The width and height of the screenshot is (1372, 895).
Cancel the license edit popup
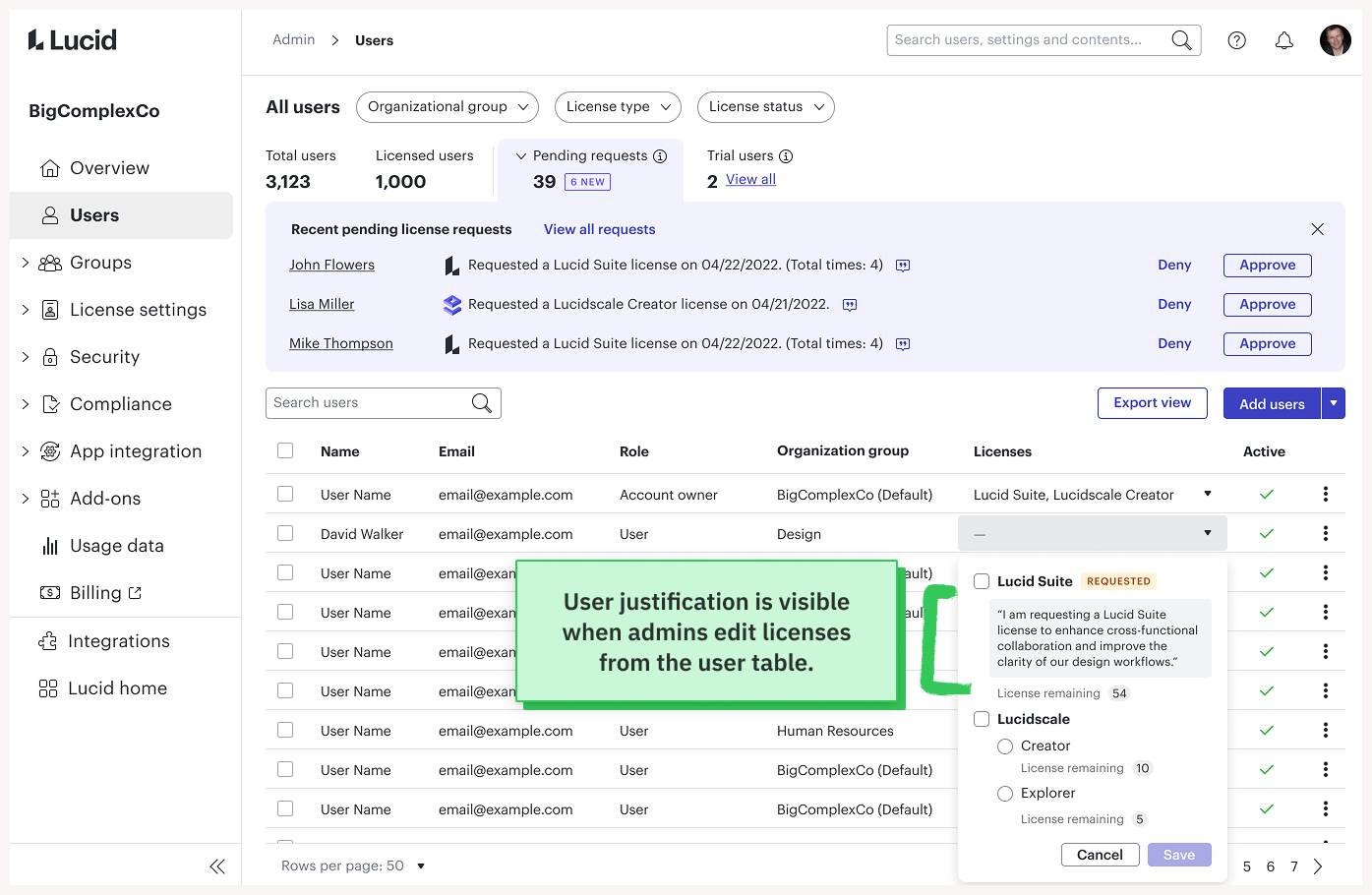(1100, 855)
